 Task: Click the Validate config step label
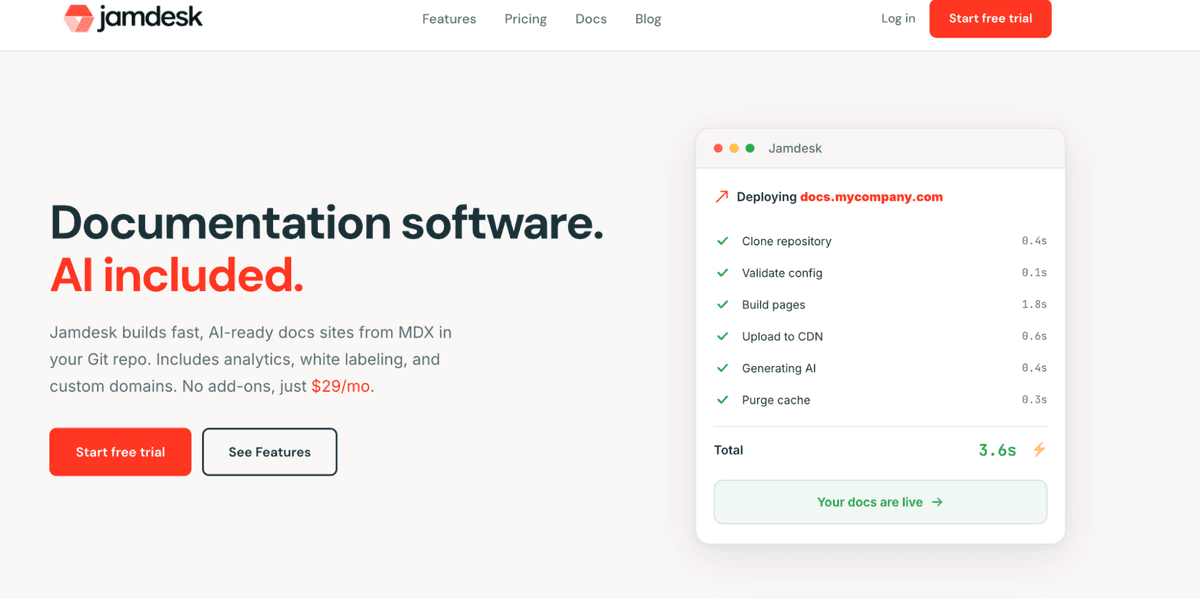(x=782, y=273)
